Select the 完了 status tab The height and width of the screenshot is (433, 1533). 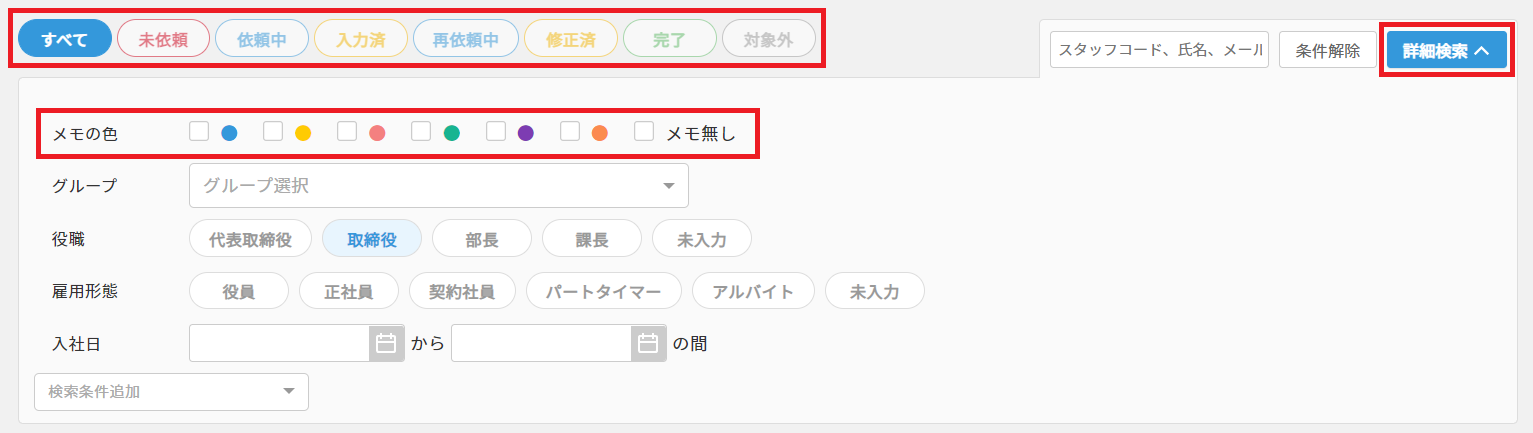669,39
